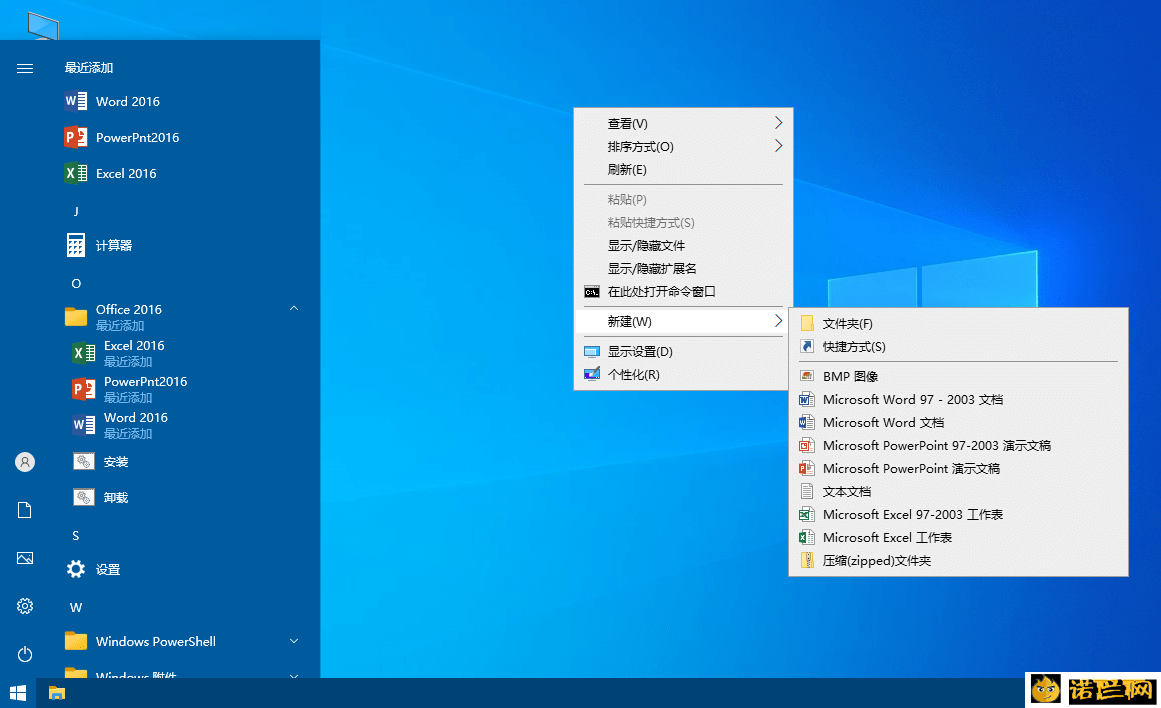Image resolution: width=1161 pixels, height=708 pixels.
Task: Expand the 排序方式(O) submenu arrow
Action: 778,146
